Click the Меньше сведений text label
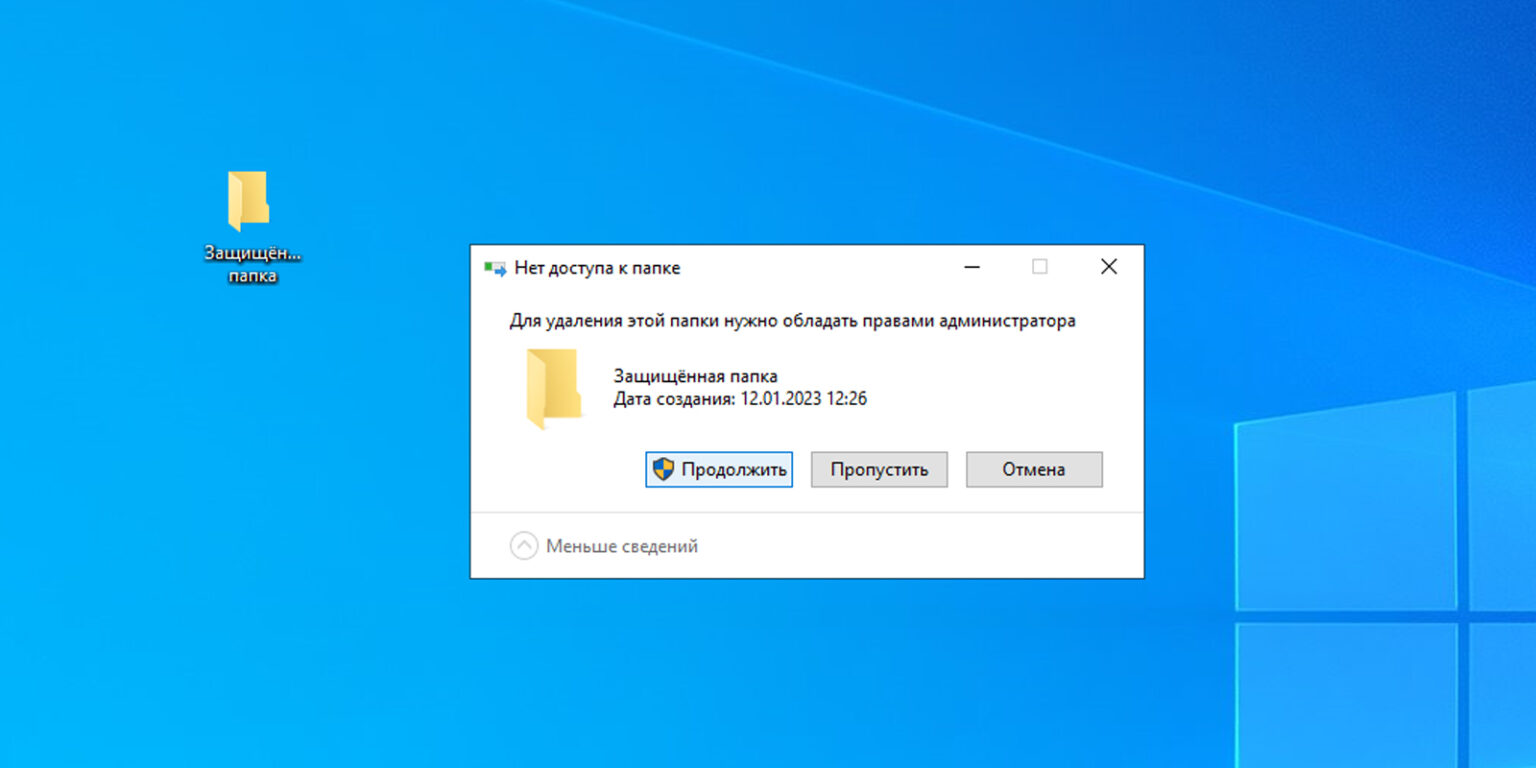Screen dimensions: 1536x768 [x=621, y=546]
